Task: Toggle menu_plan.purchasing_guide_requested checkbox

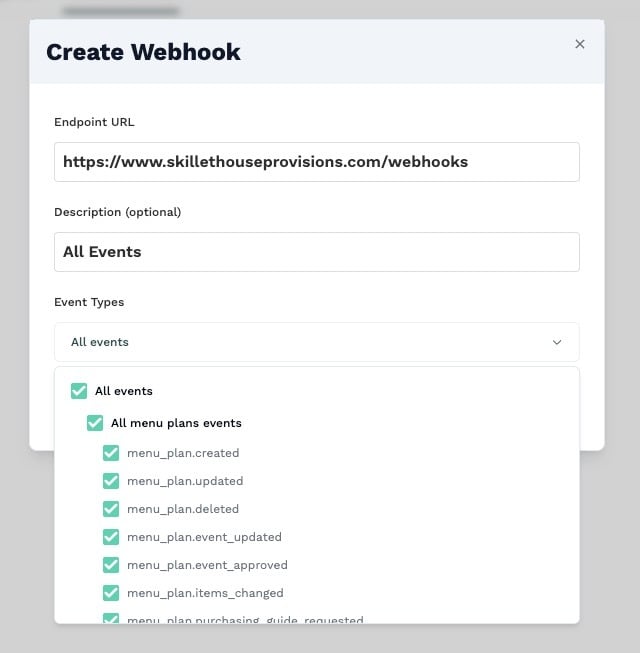Action: 111,618
